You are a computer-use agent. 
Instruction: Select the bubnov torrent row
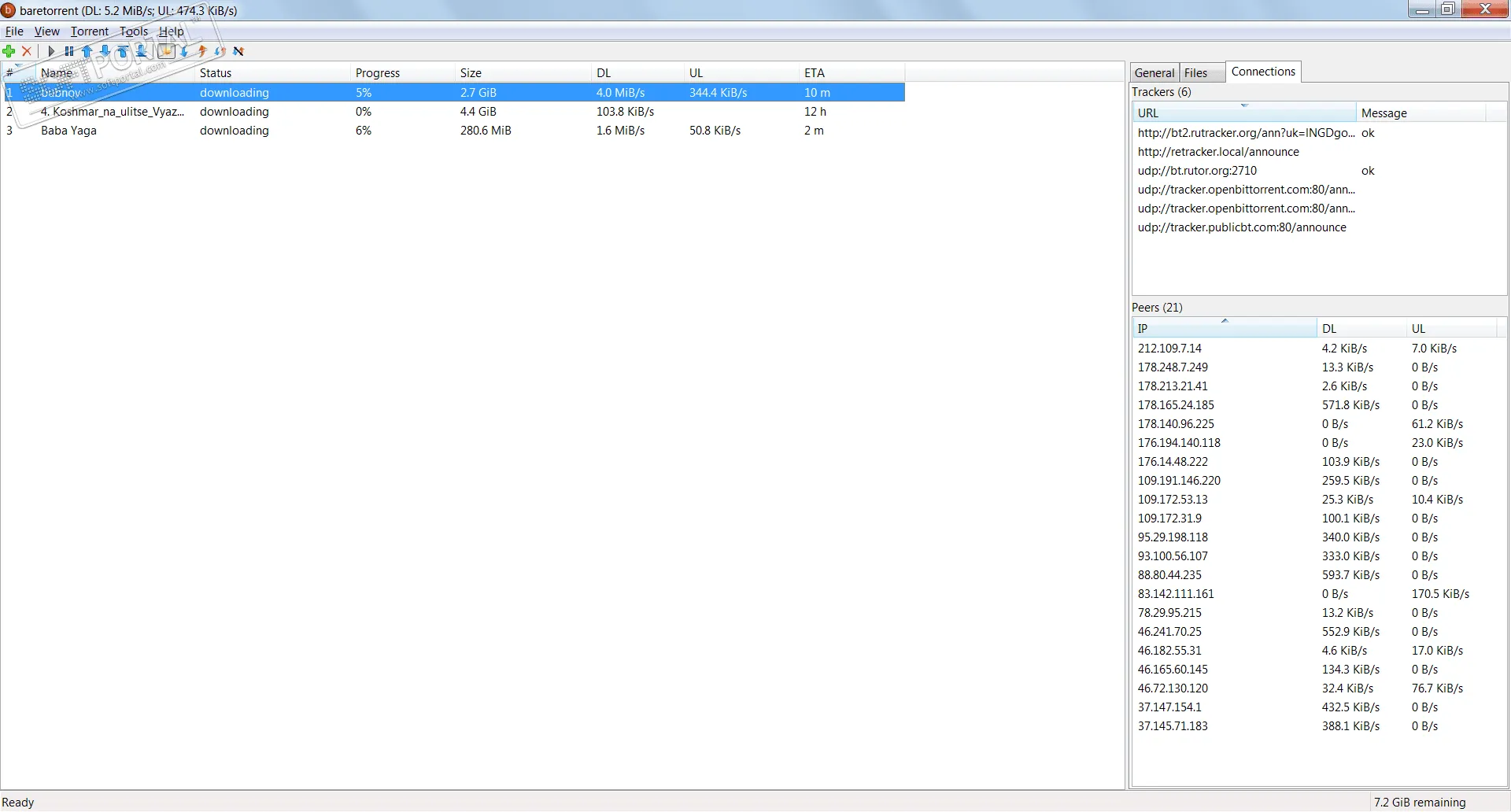453,92
